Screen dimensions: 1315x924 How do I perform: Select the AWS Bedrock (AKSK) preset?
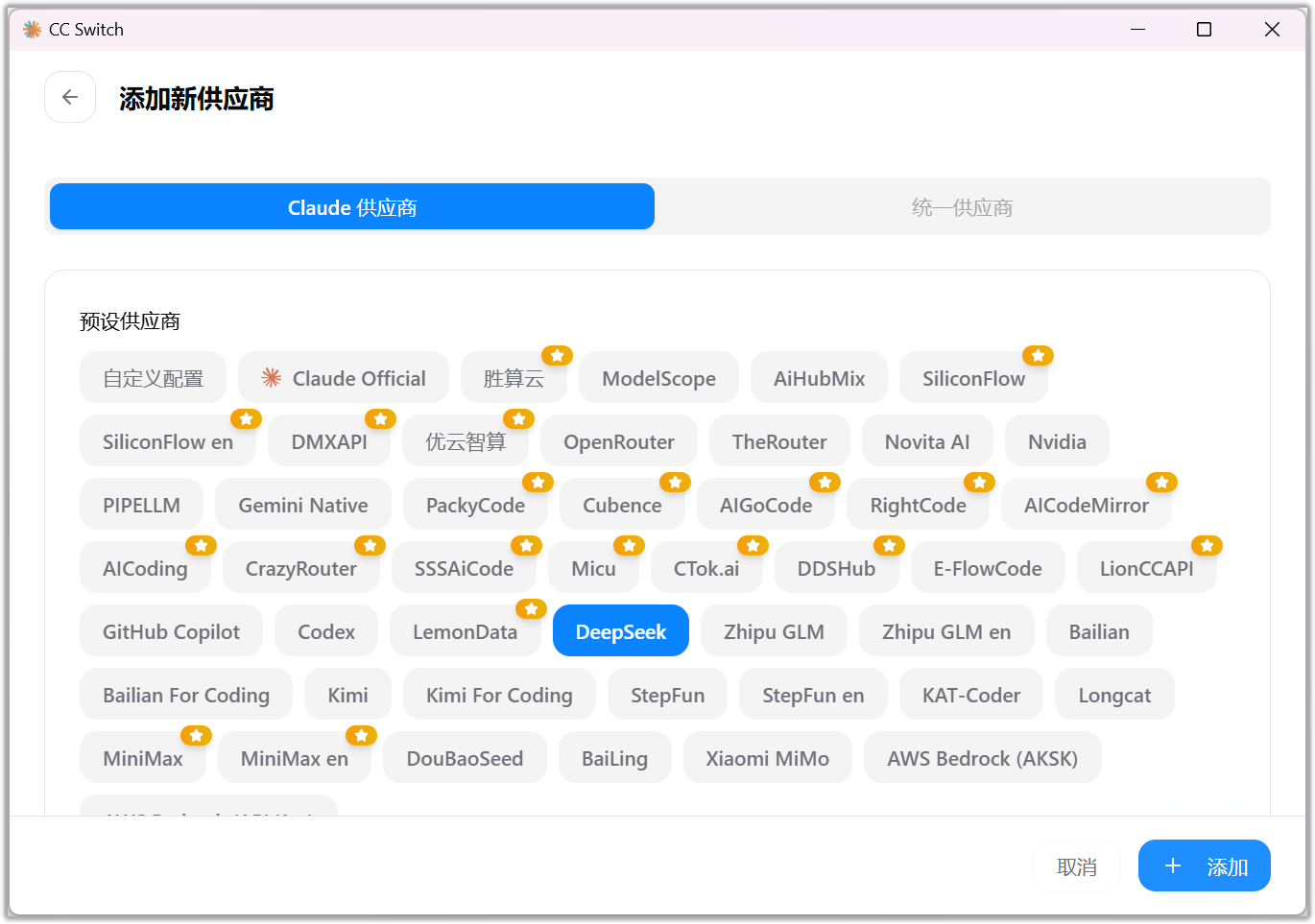pos(982,758)
